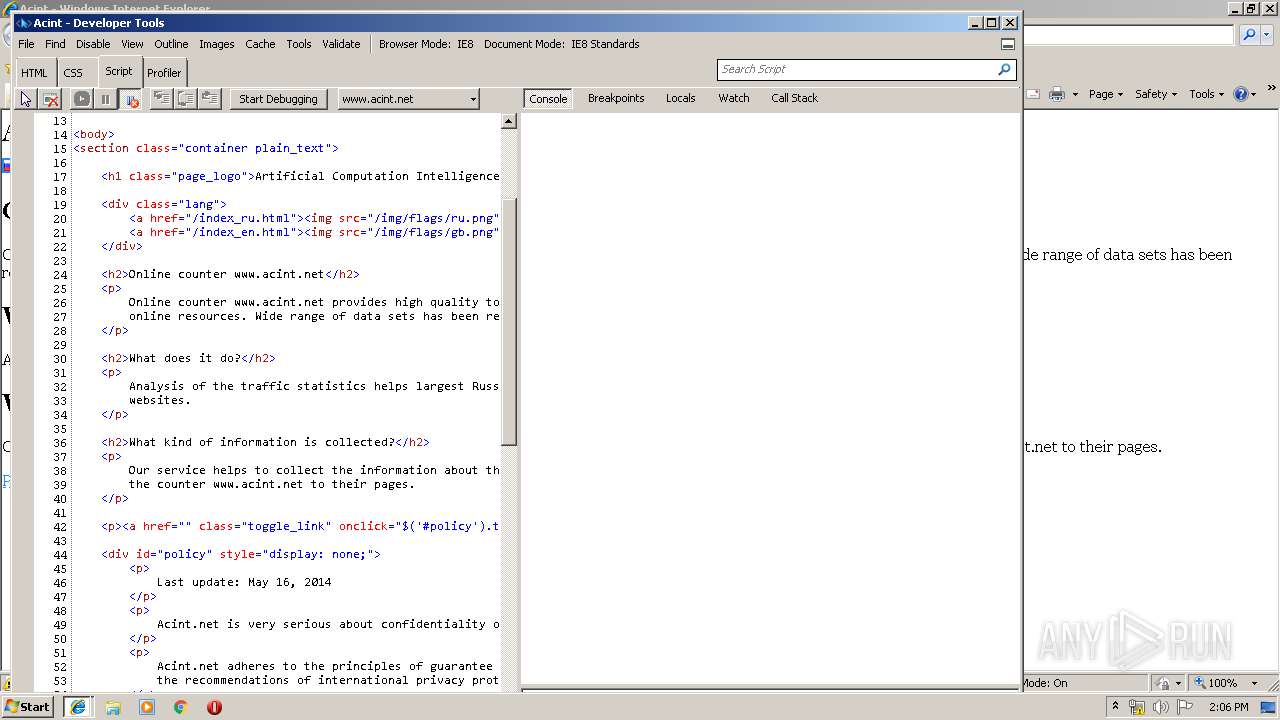This screenshot has width=1280, height=720.
Task: Open the IE Page menu dropdown
Action: pyautogui.click(x=1105, y=94)
